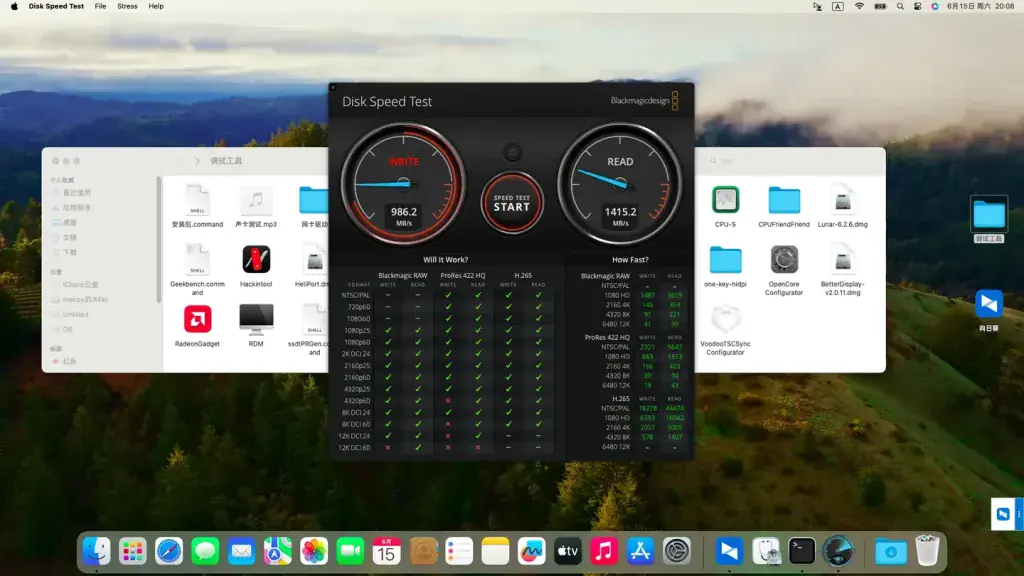Select 安装后.command shell file
Viewport: 1024px width, 576px height.
click(197, 206)
